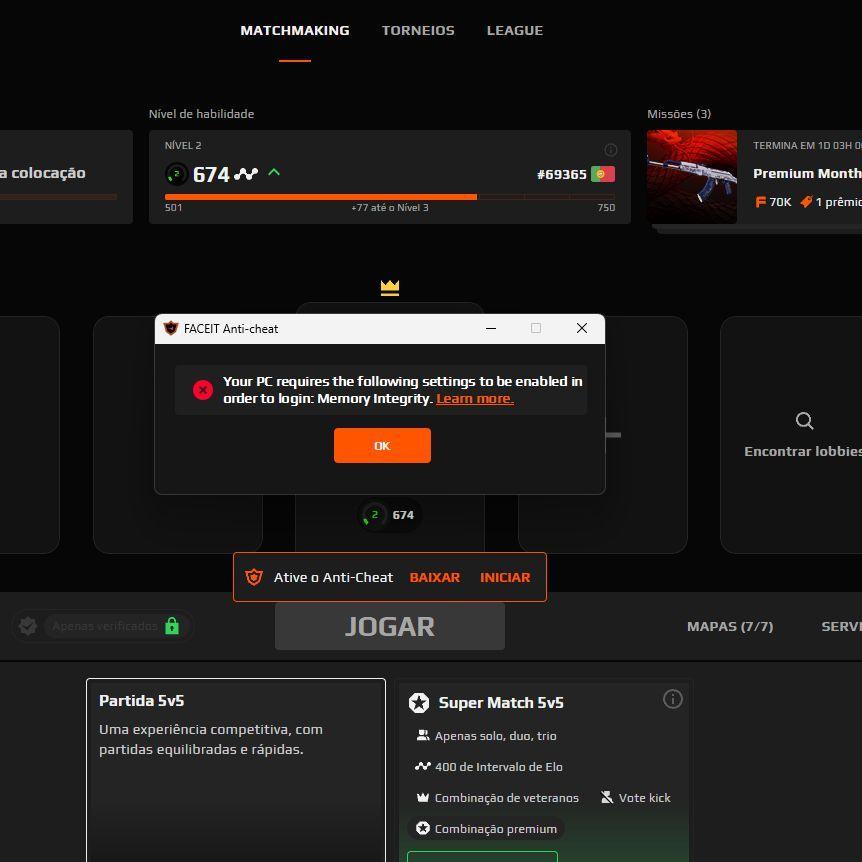Image resolution: width=862 pixels, height=862 pixels.
Task: Click the anti-cheat shield icon in banner
Action: 254,577
